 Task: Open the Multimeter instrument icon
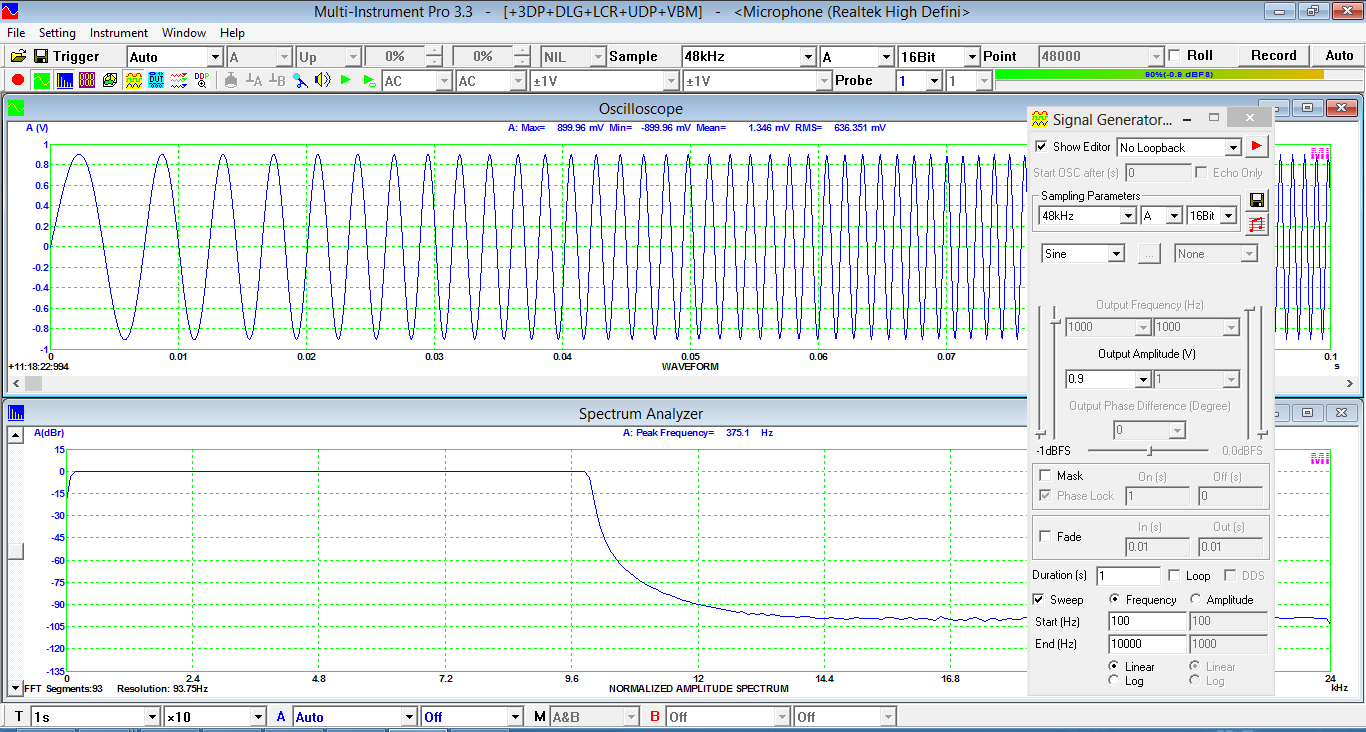click(x=87, y=80)
